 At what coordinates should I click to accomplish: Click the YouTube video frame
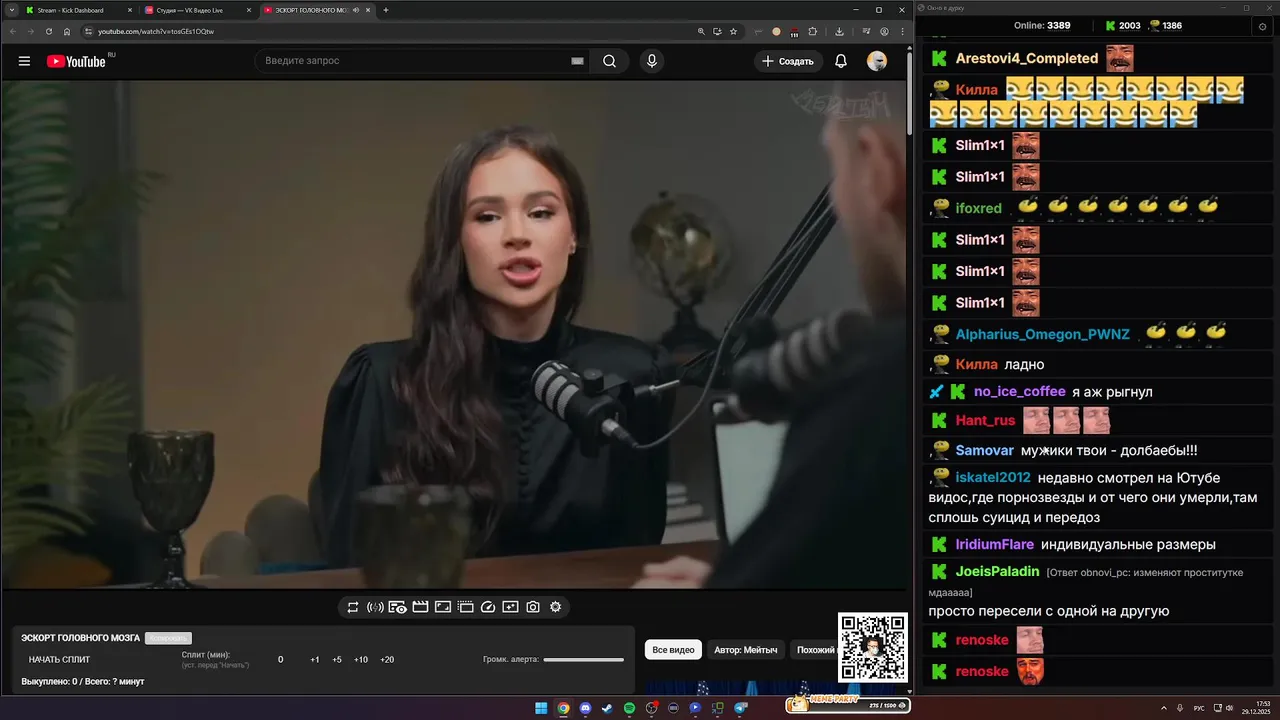coord(453,335)
